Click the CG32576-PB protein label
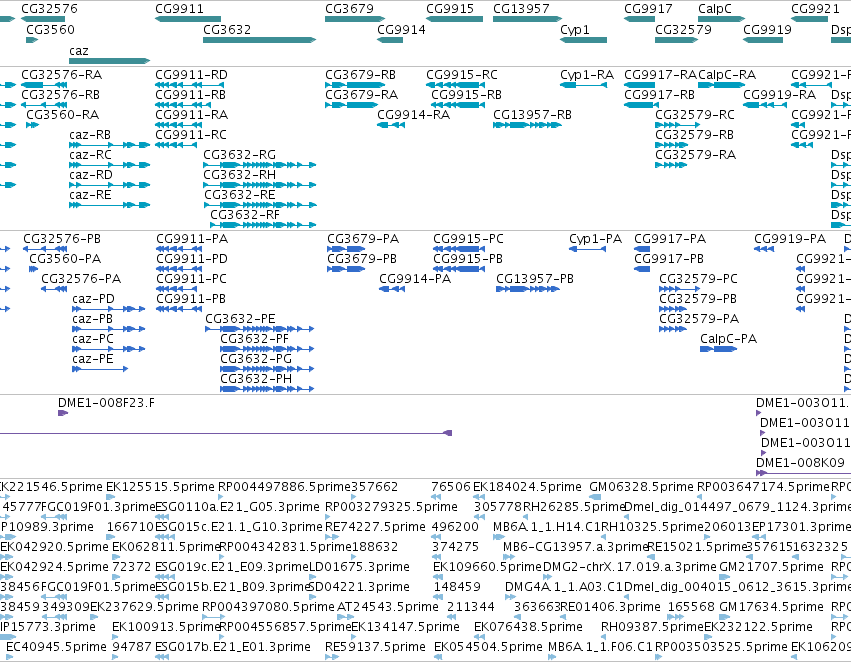The height and width of the screenshot is (662, 851). pos(62,239)
